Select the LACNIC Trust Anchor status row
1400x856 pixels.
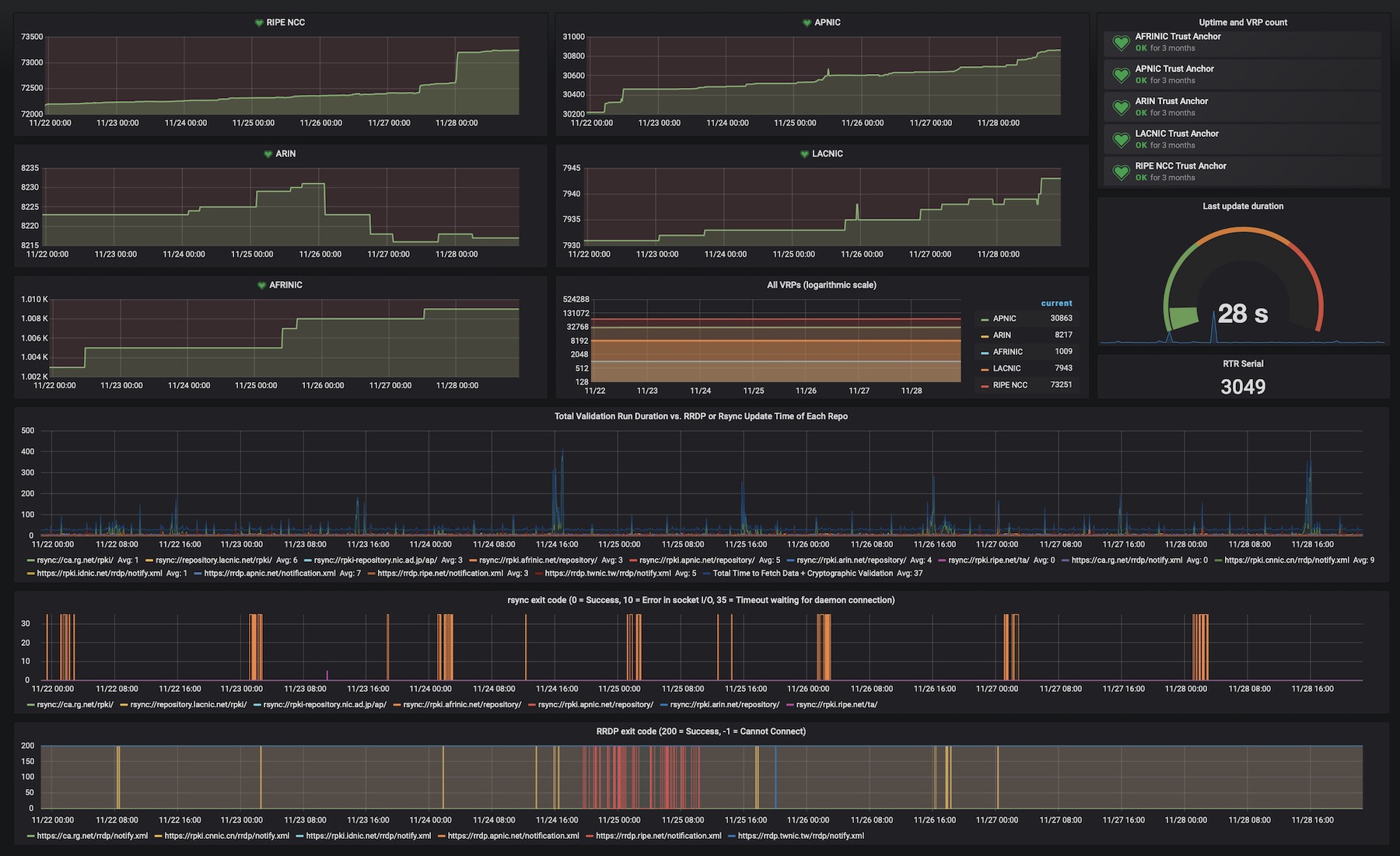coord(1242,139)
